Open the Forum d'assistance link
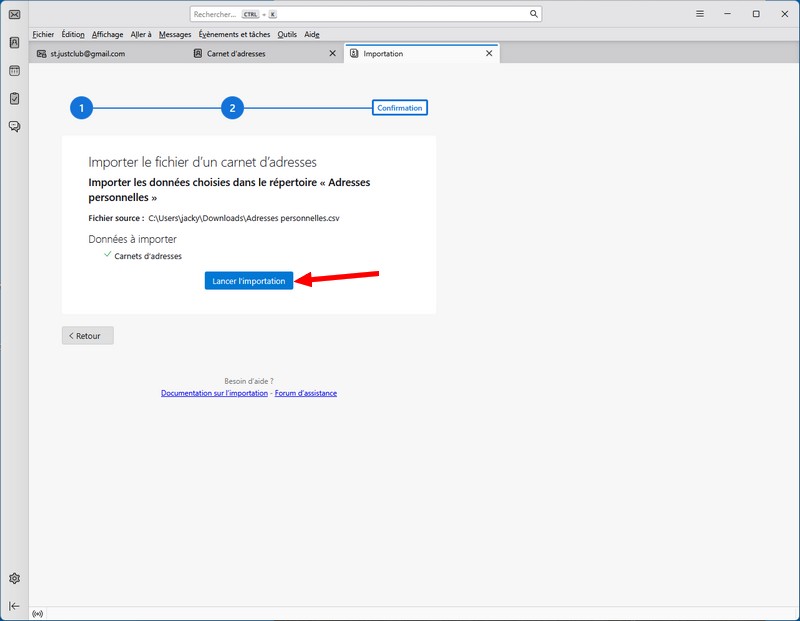 (x=306, y=394)
